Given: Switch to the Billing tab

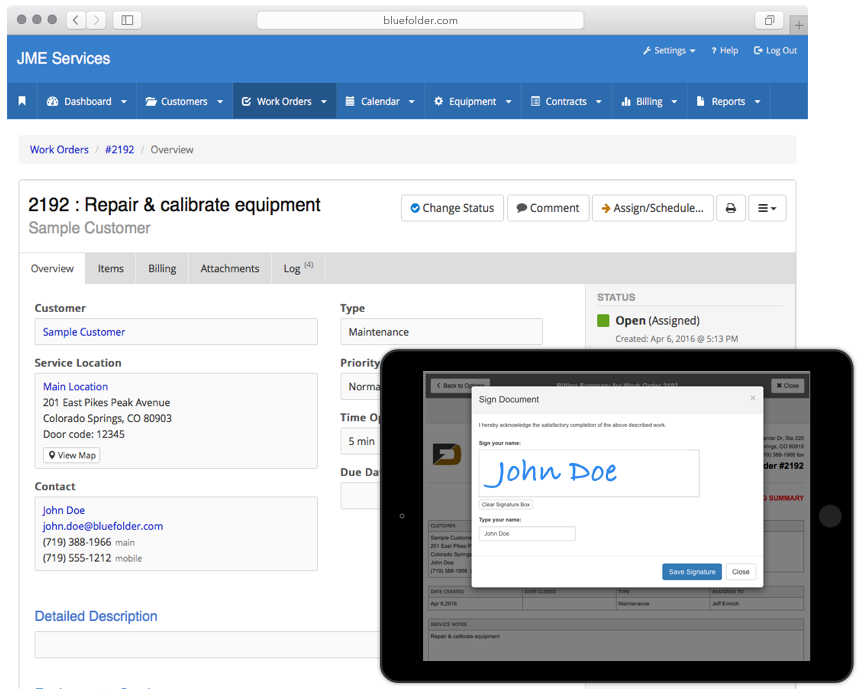Looking at the screenshot, I should [x=162, y=268].
